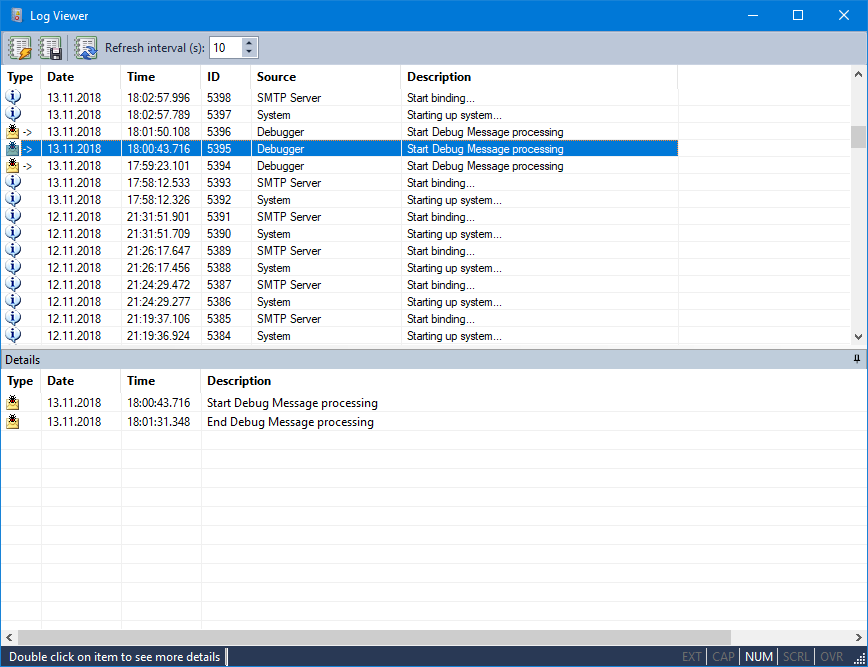This screenshot has width=868, height=667.
Task: Sort the log list by Time column header
Action: click(161, 77)
